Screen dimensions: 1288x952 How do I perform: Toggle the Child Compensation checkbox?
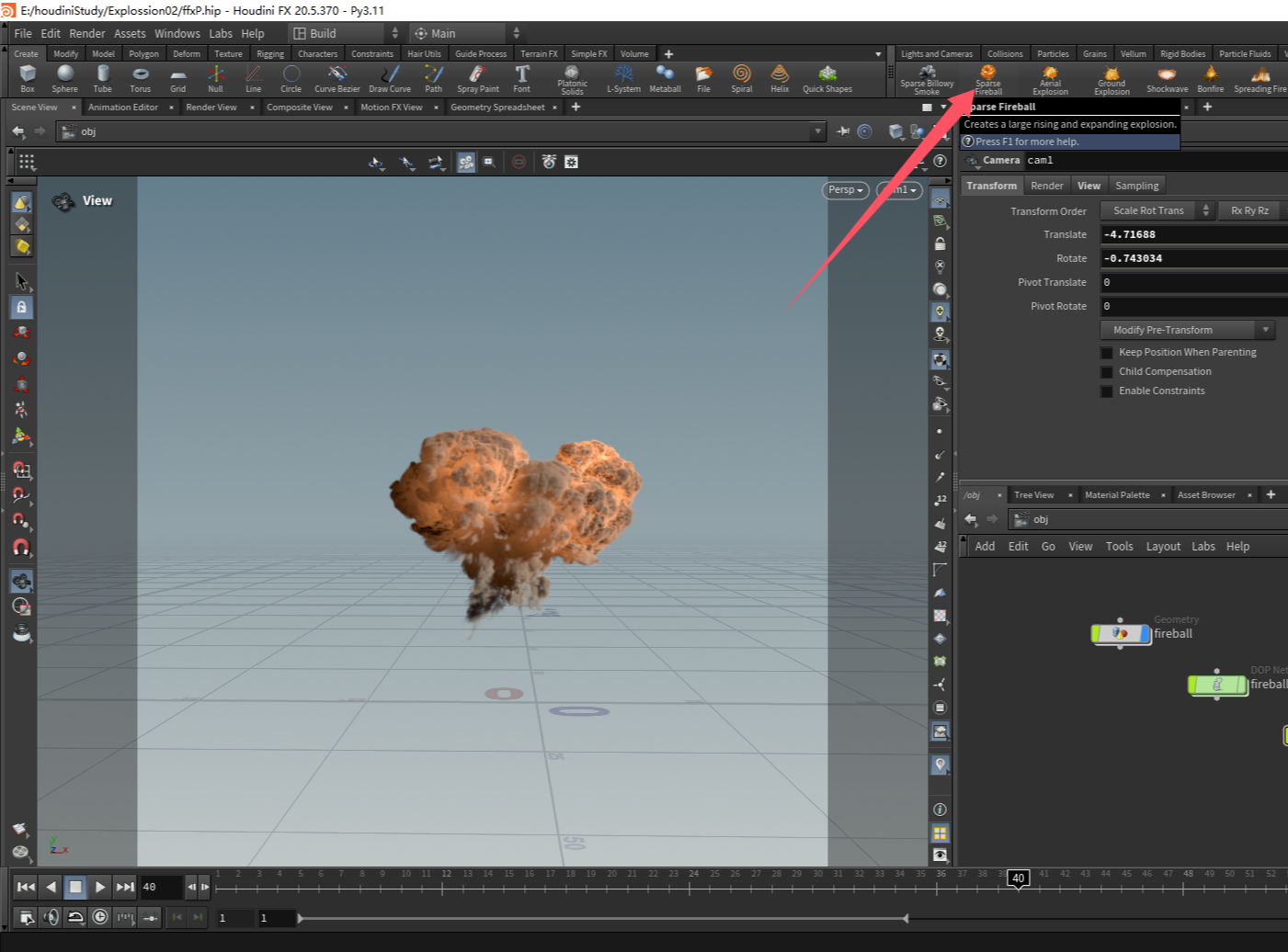(1107, 372)
